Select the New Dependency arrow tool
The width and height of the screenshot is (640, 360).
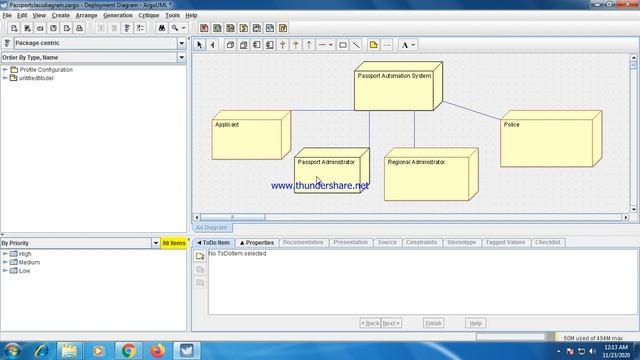coord(309,45)
